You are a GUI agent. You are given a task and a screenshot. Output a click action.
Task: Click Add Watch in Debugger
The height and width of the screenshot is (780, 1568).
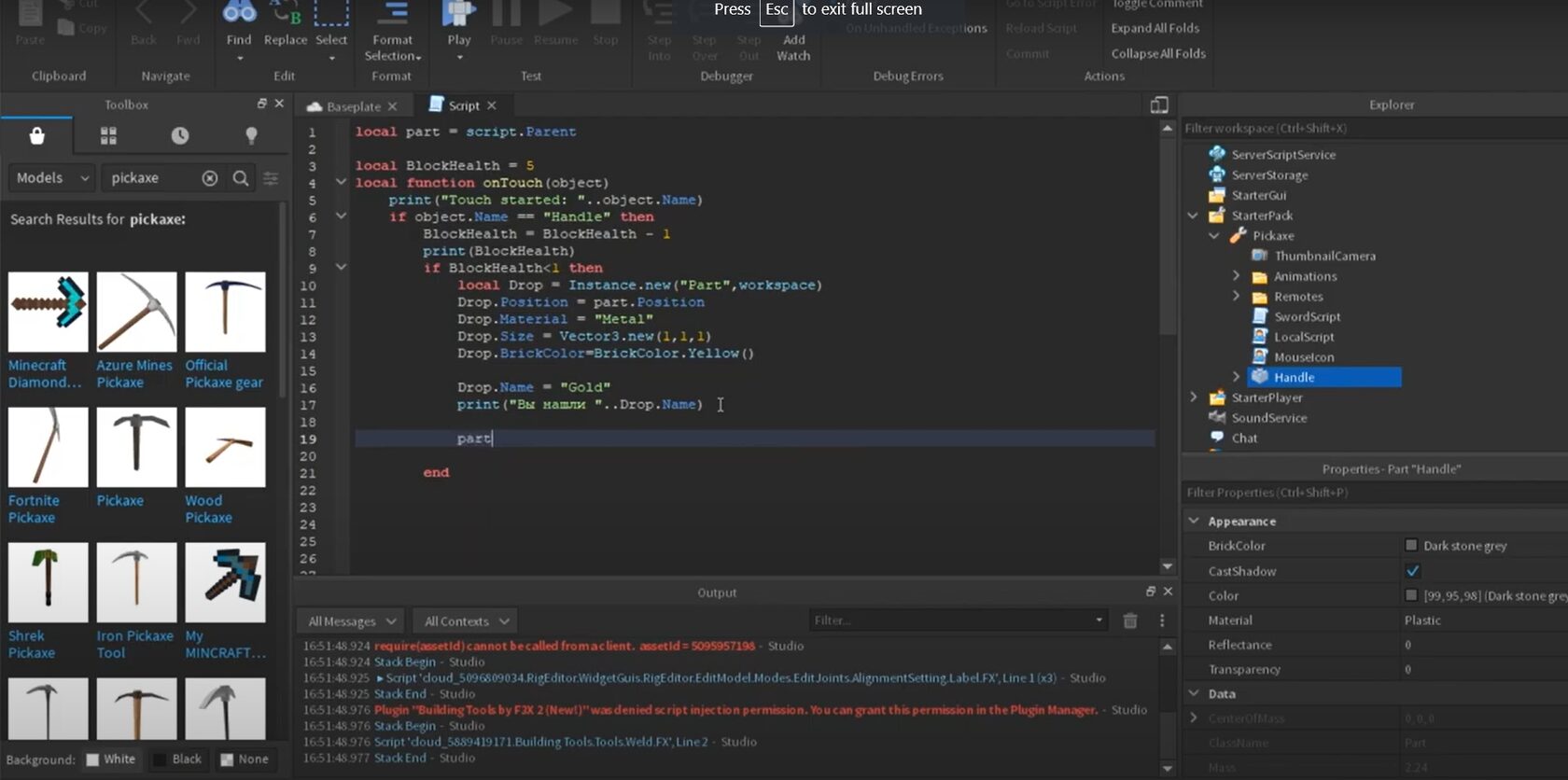tap(793, 47)
